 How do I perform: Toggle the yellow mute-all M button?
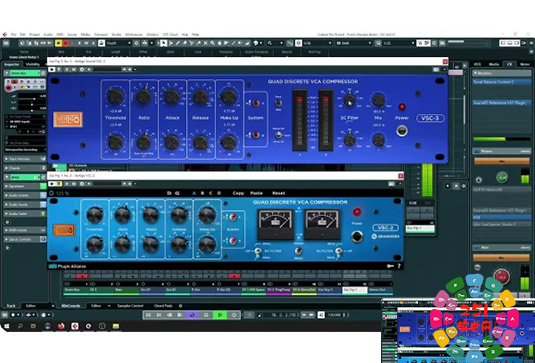[58, 43]
